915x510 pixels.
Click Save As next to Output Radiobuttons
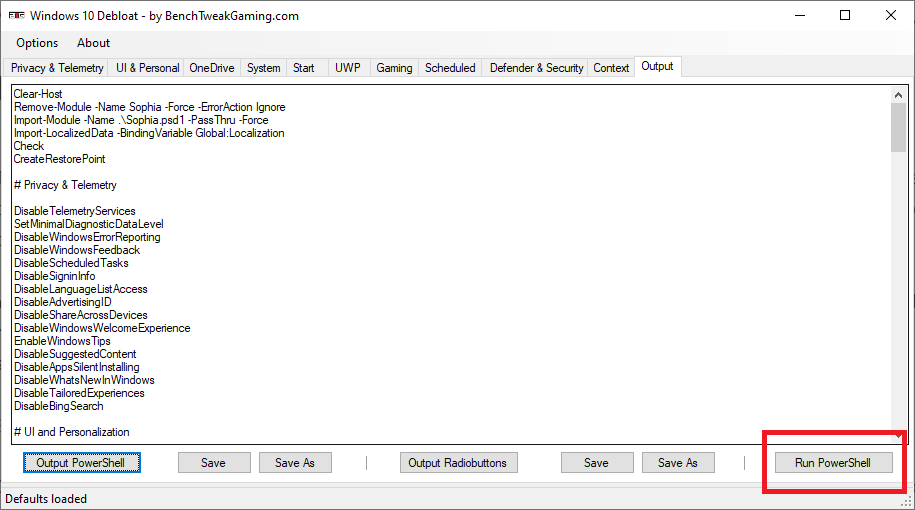pos(677,463)
